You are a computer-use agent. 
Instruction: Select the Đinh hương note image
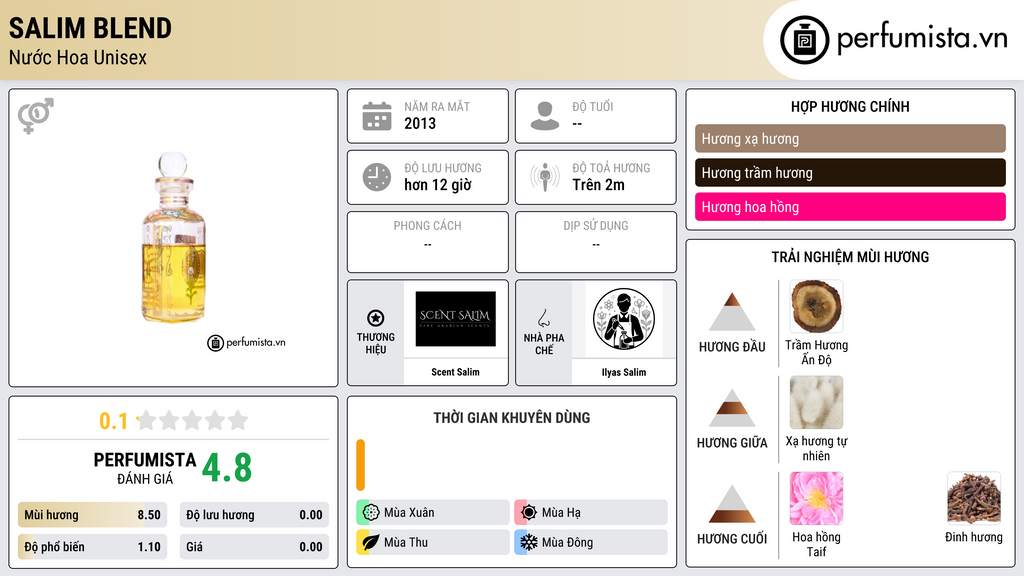[974, 498]
